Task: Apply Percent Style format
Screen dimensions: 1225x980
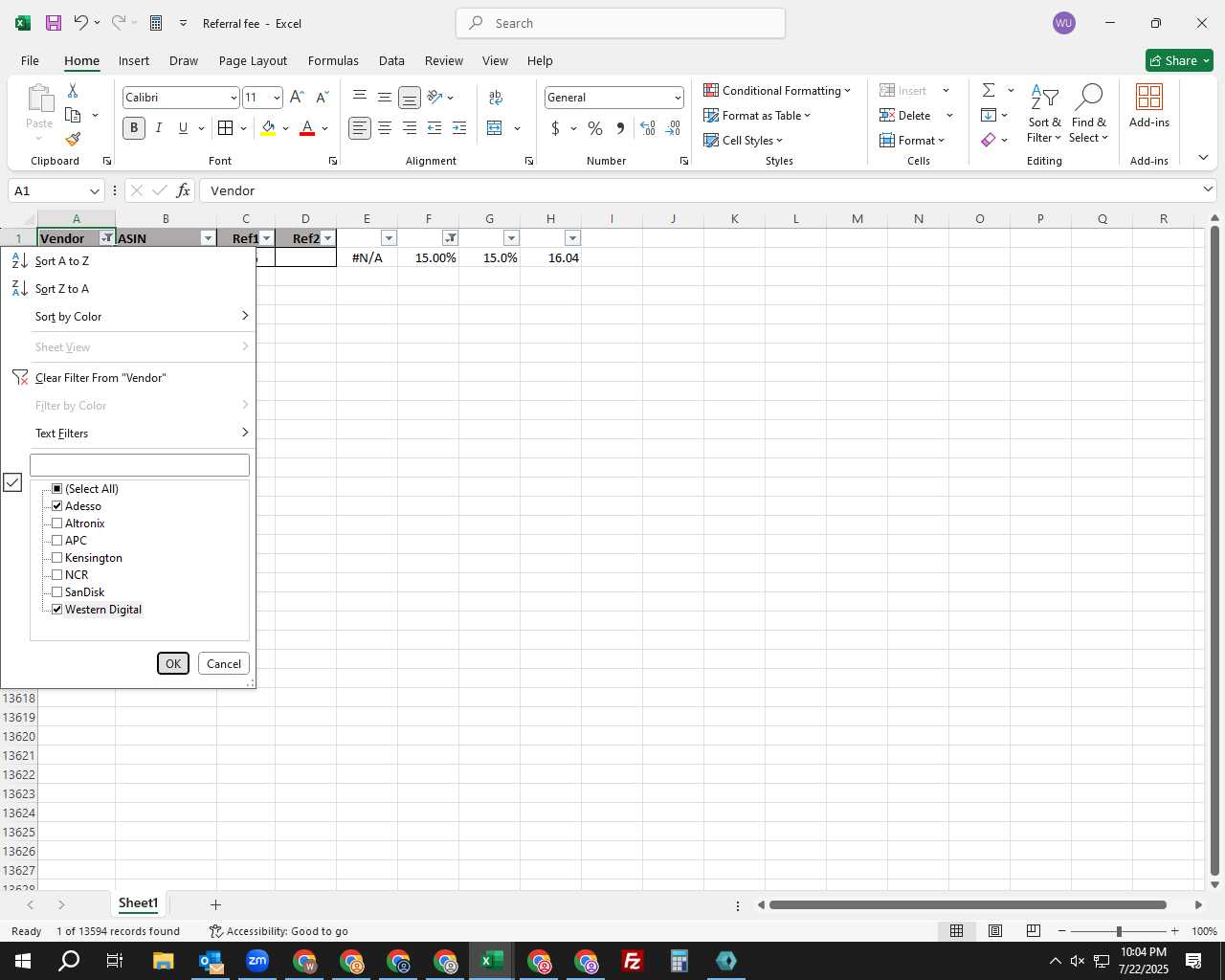Action: [595, 127]
